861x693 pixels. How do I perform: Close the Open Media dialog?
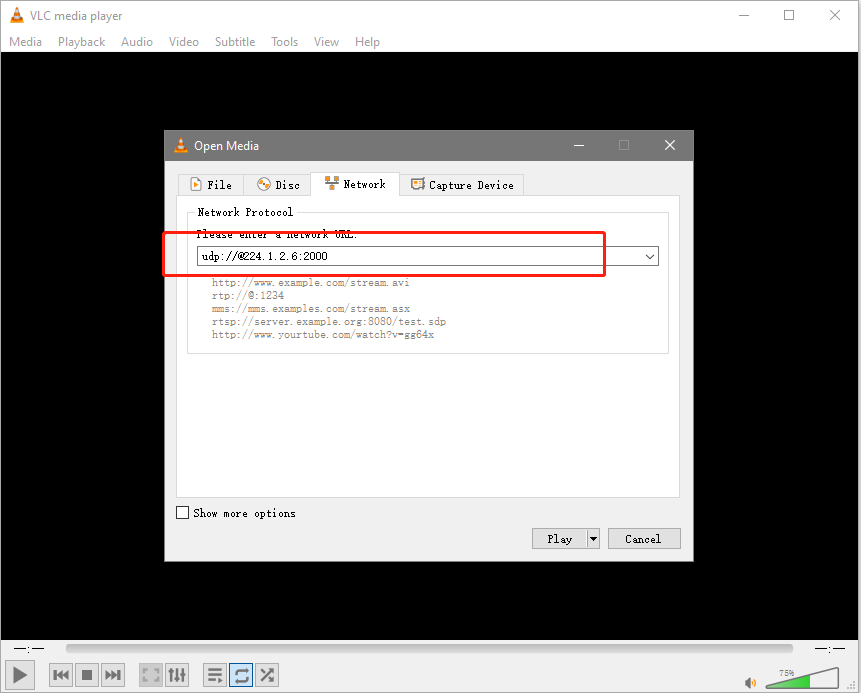[670, 145]
